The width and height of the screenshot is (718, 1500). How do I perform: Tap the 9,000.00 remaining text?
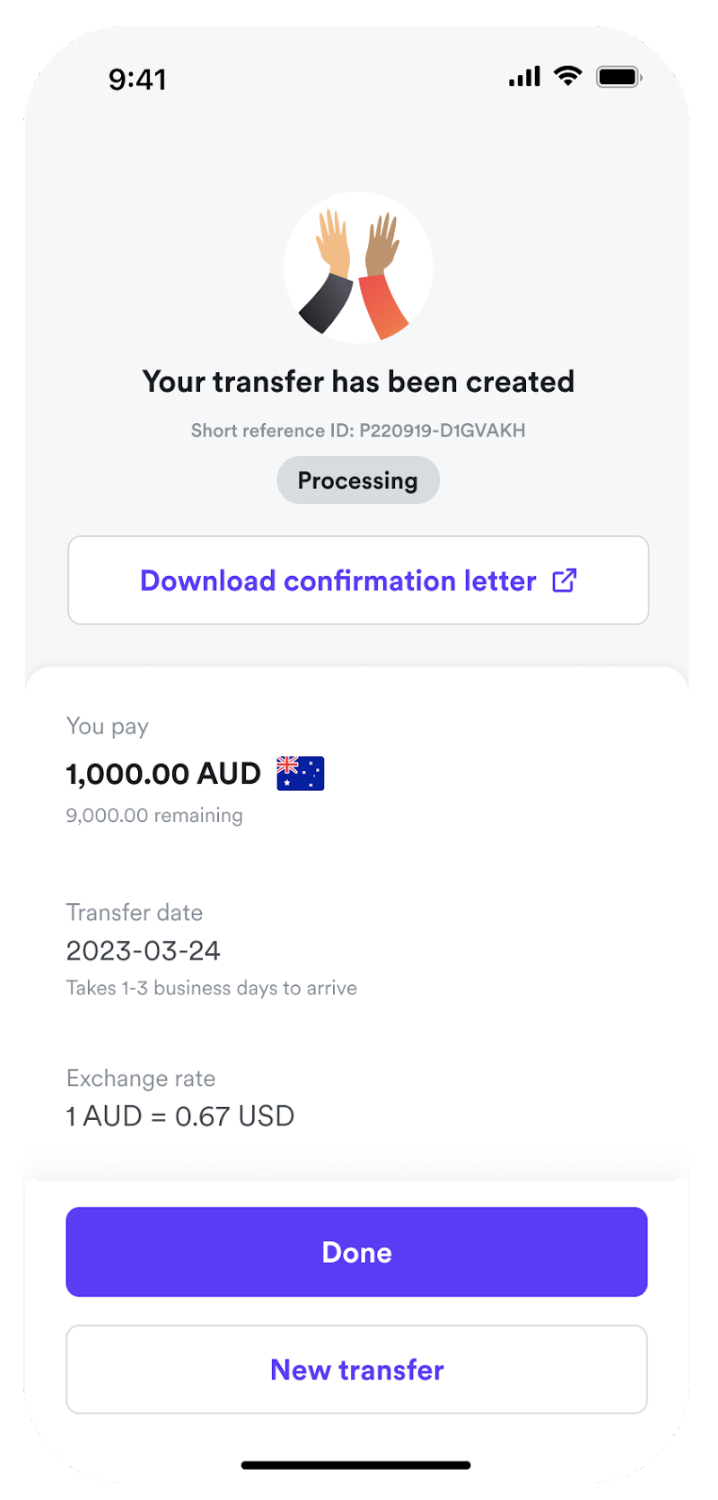pos(154,816)
